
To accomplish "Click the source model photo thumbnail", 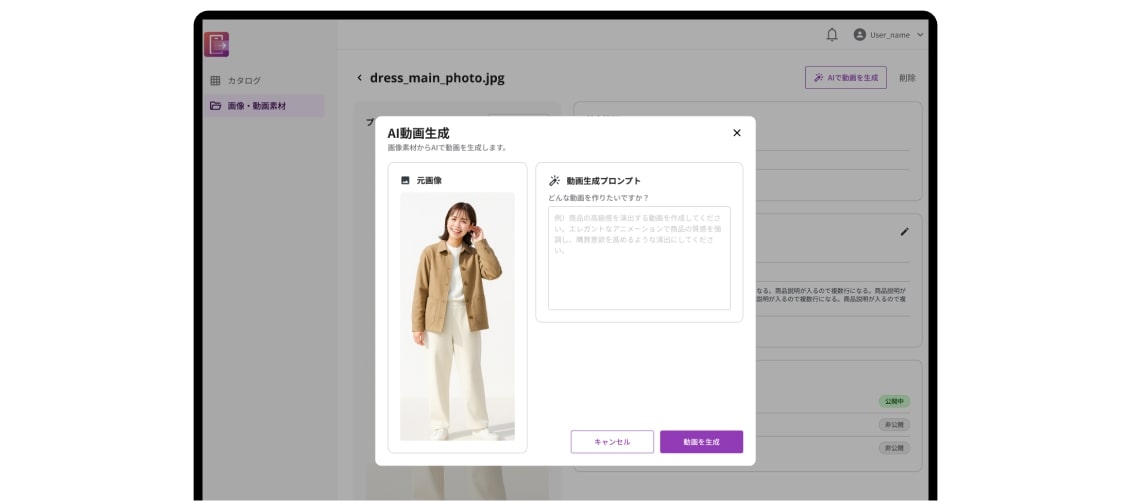I will [x=457, y=316].
